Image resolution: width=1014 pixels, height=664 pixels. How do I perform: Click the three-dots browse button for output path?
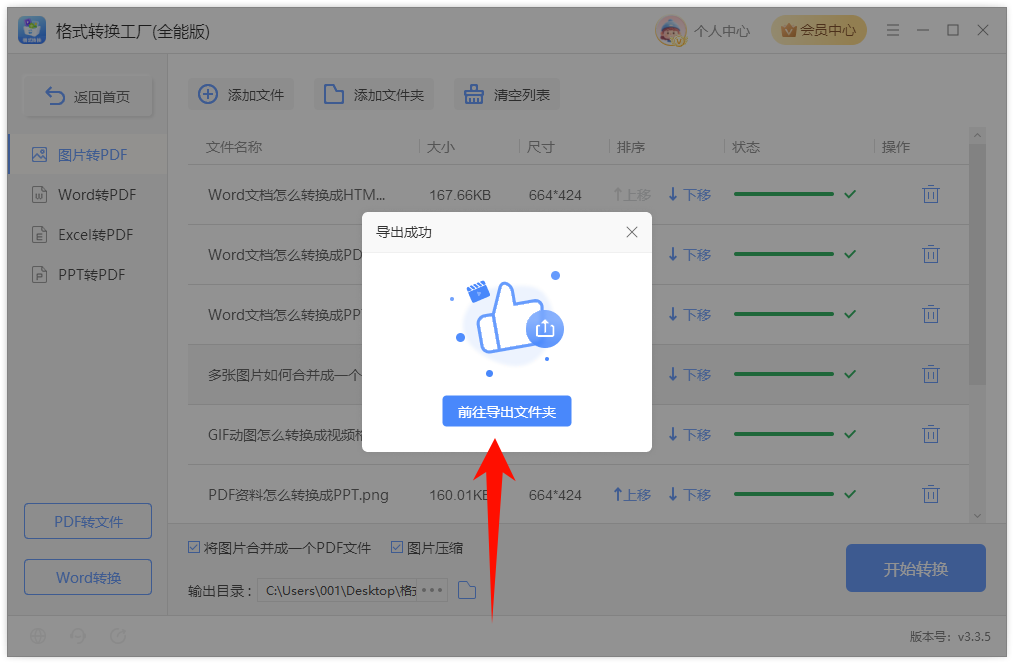(x=432, y=590)
